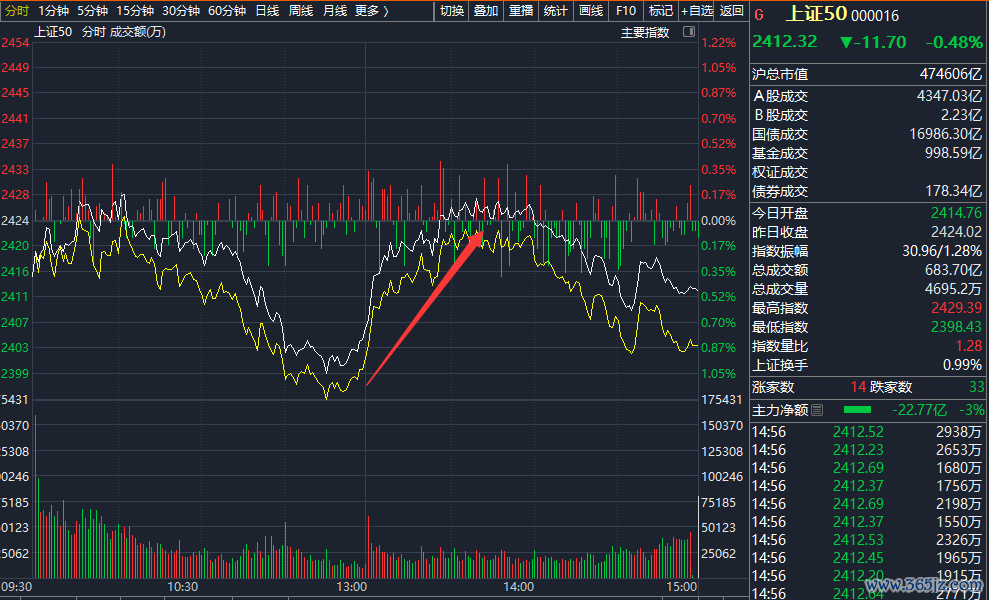Viewport: 989px width, 600px height.
Task: Toggle 重播 replay mode
Action: pos(521,11)
